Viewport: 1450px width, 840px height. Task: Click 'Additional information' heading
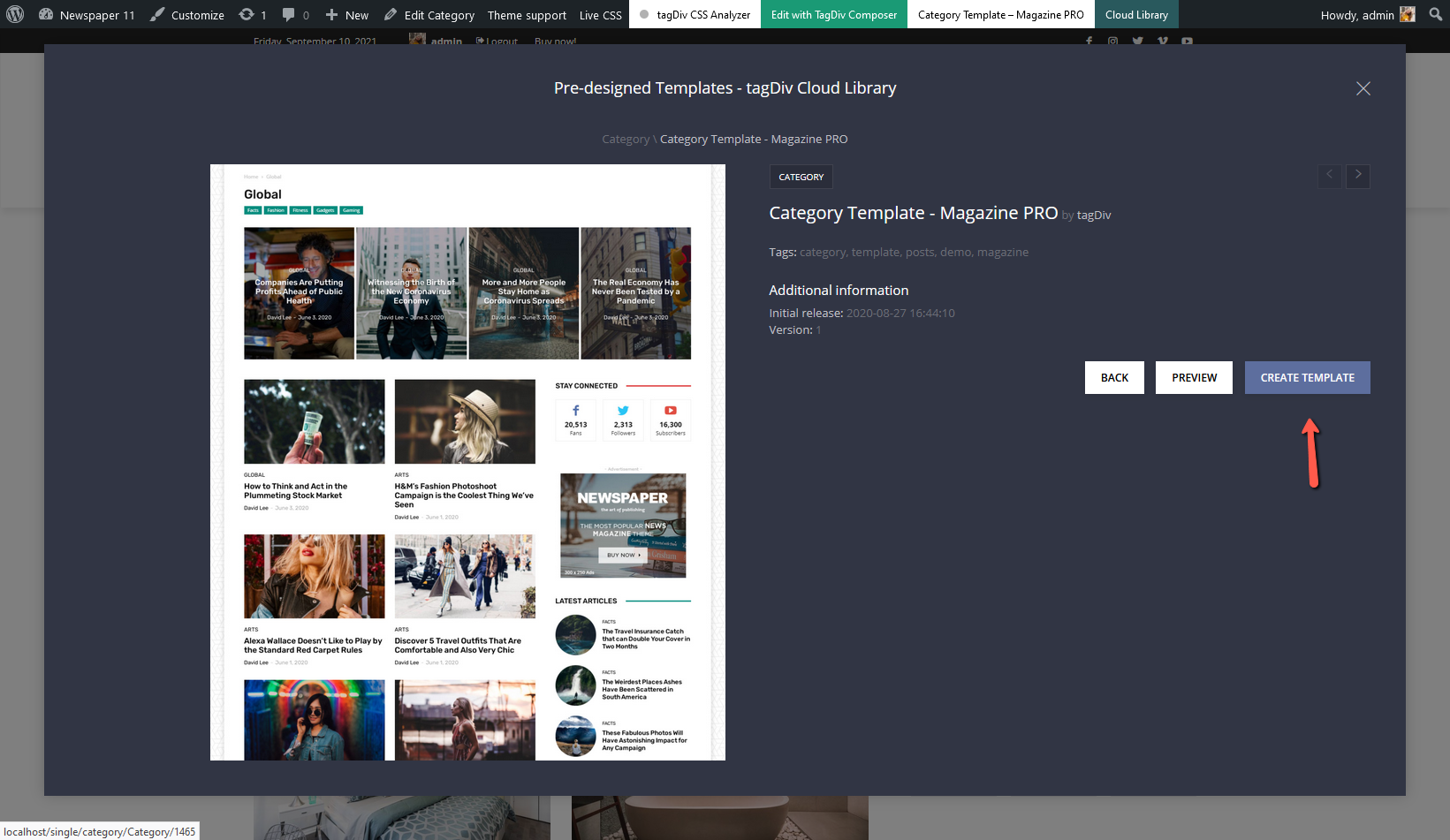(839, 290)
